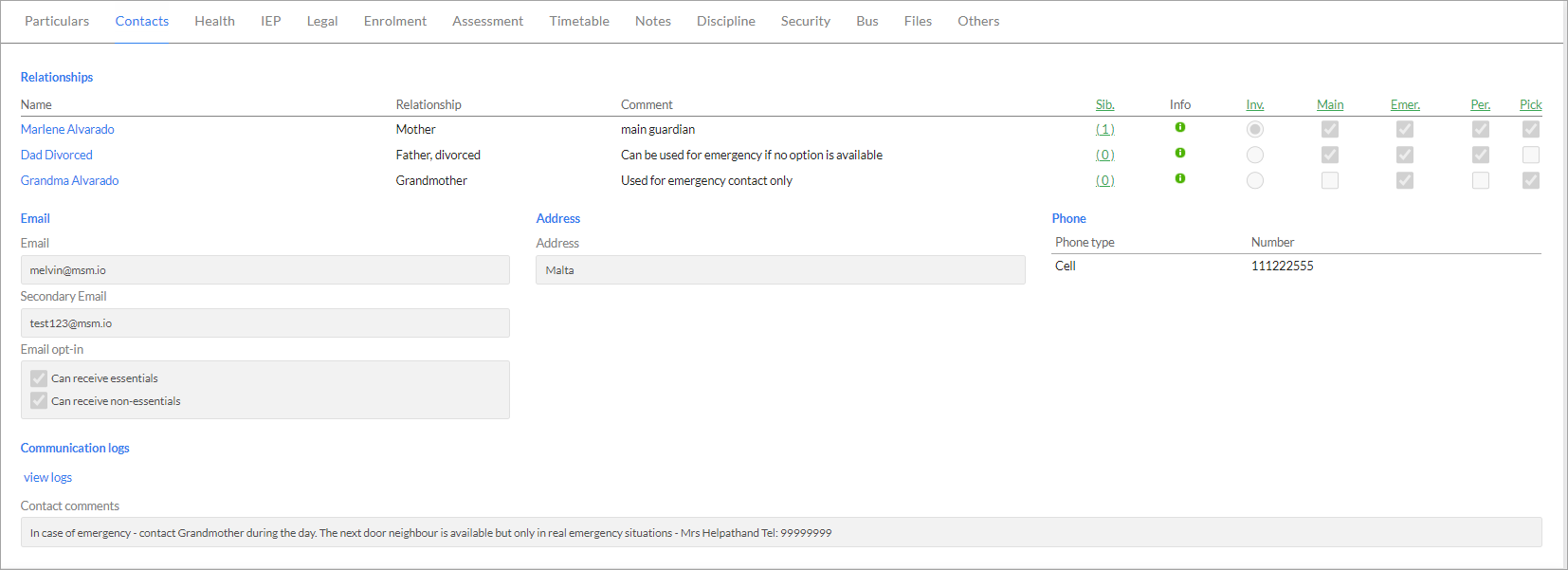1568x570 pixels.
Task: Open the Notes tab
Action: (653, 21)
